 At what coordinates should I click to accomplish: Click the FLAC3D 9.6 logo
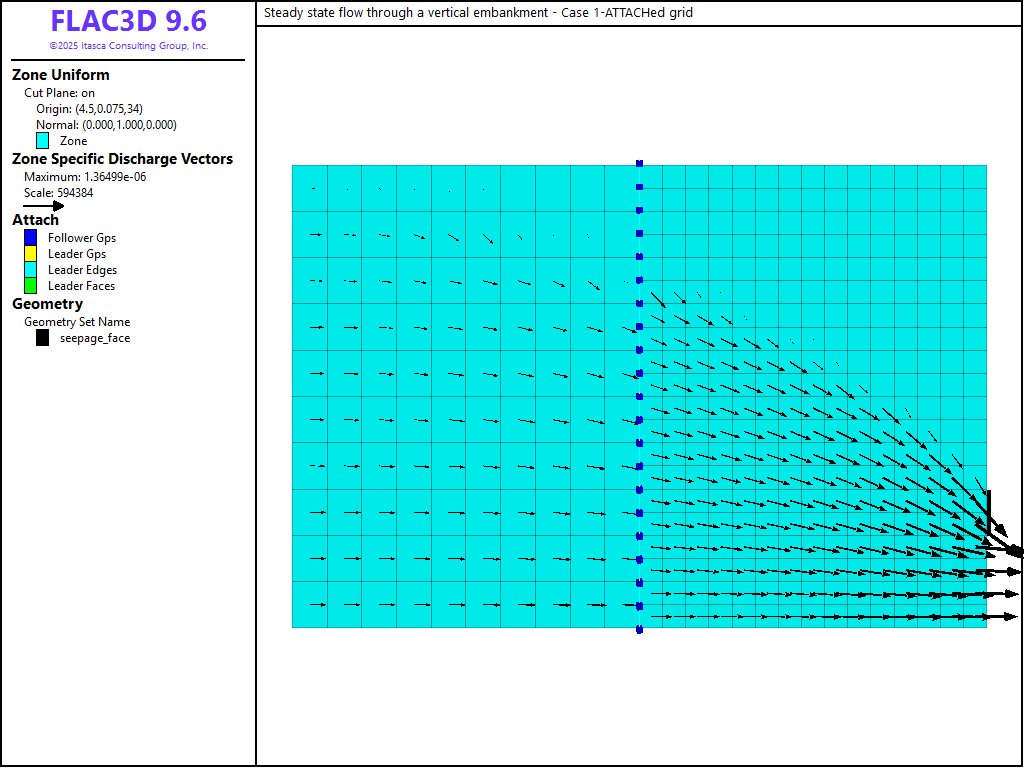(128, 22)
